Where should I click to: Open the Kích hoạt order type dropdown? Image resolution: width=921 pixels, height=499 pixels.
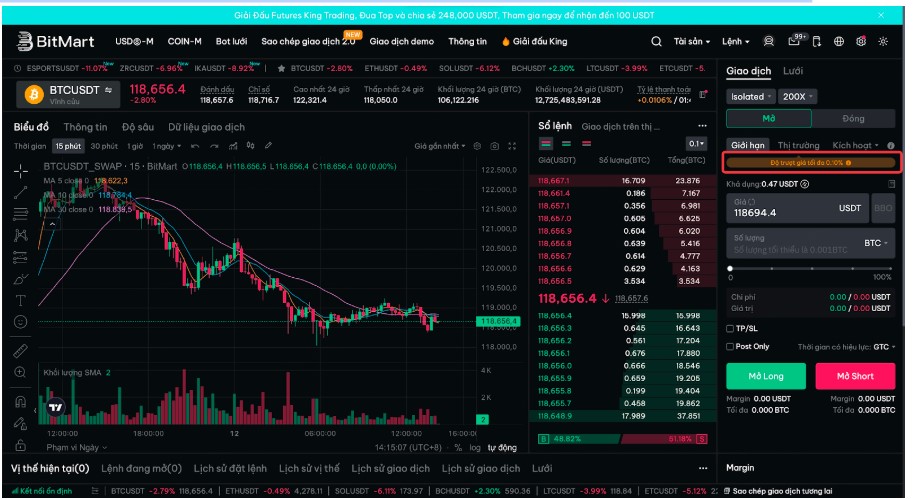click(855, 145)
